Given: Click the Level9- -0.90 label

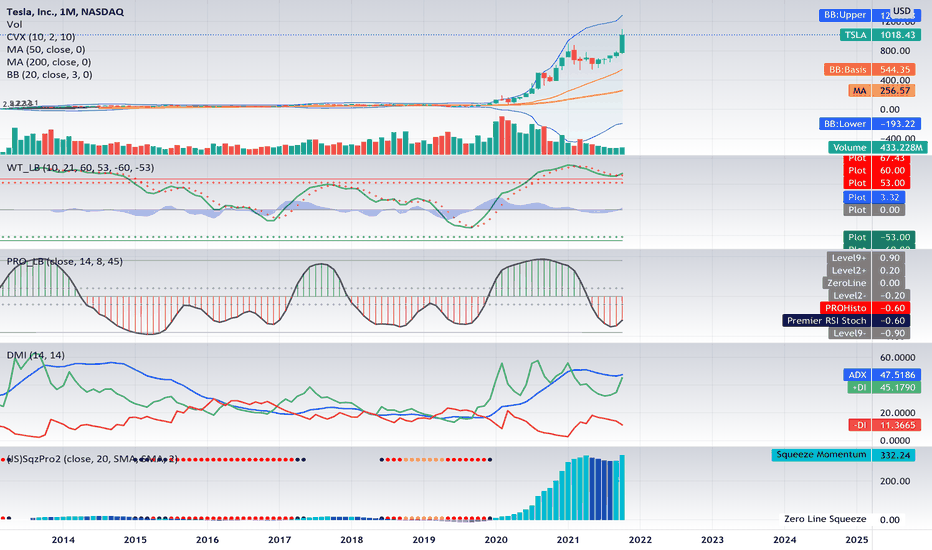Looking at the screenshot, I should [x=869, y=333].
